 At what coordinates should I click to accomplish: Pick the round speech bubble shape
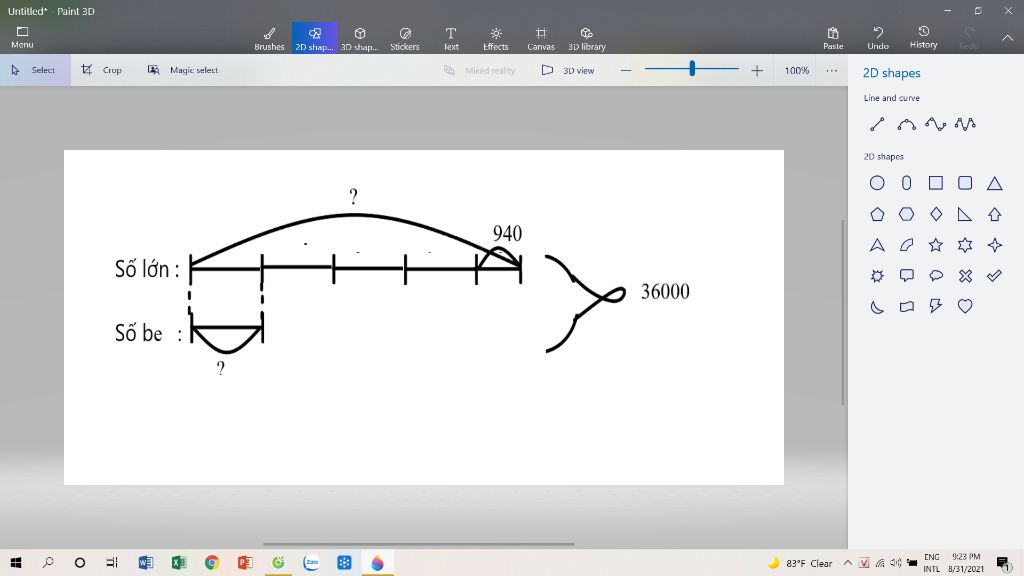(936, 276)
